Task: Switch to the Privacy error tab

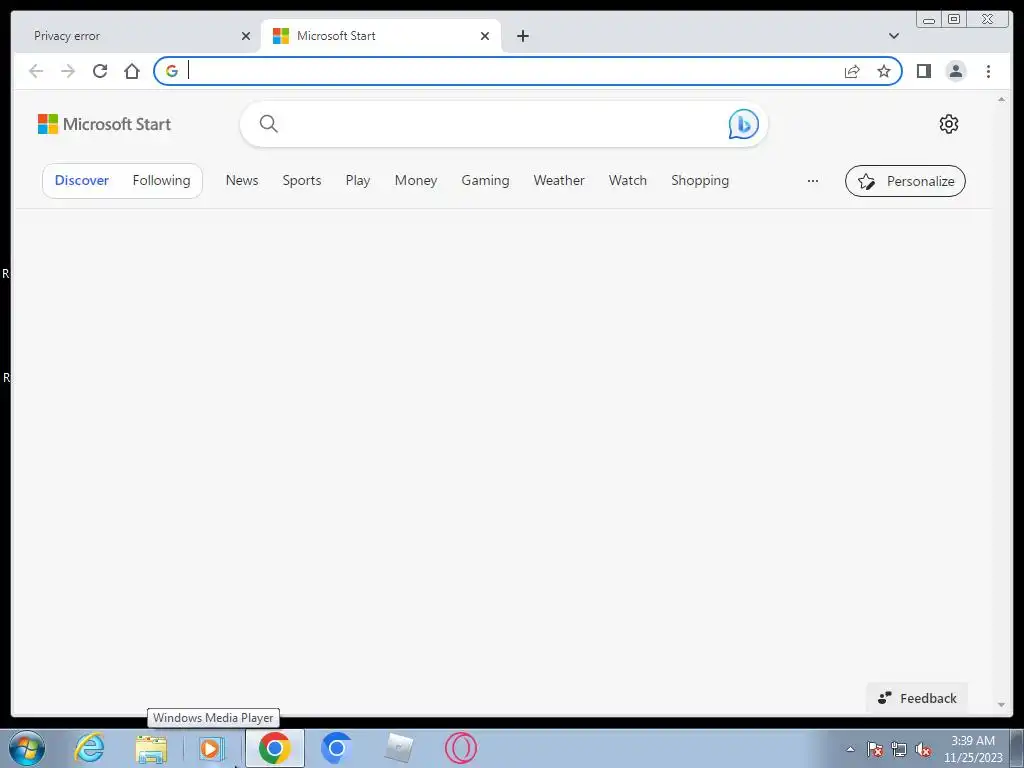Action: pos(134,36)
